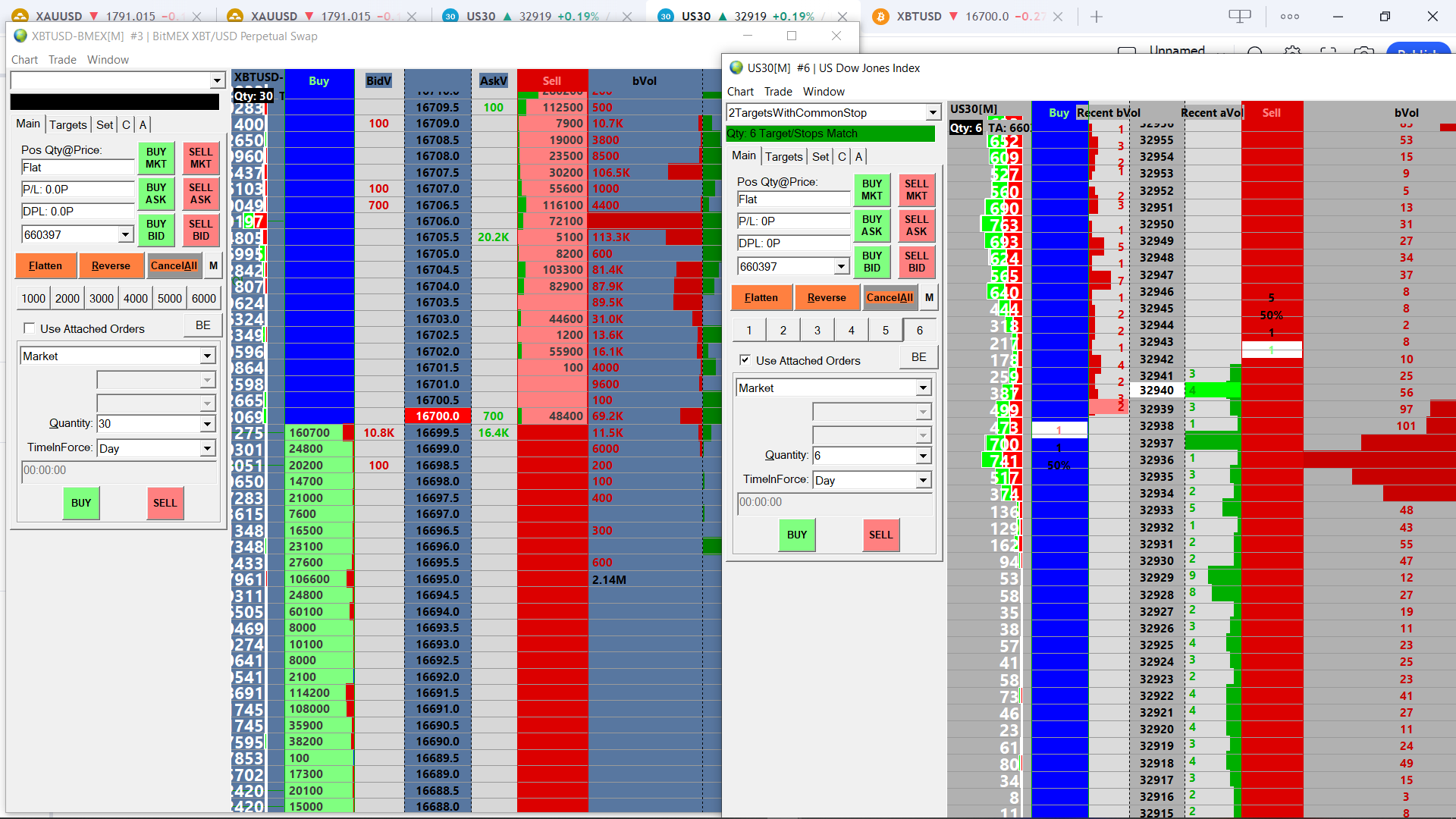This screenshot has width=1456, height=819.
Task: Click the three-dots more options icon
Action: coord(1289,17)
